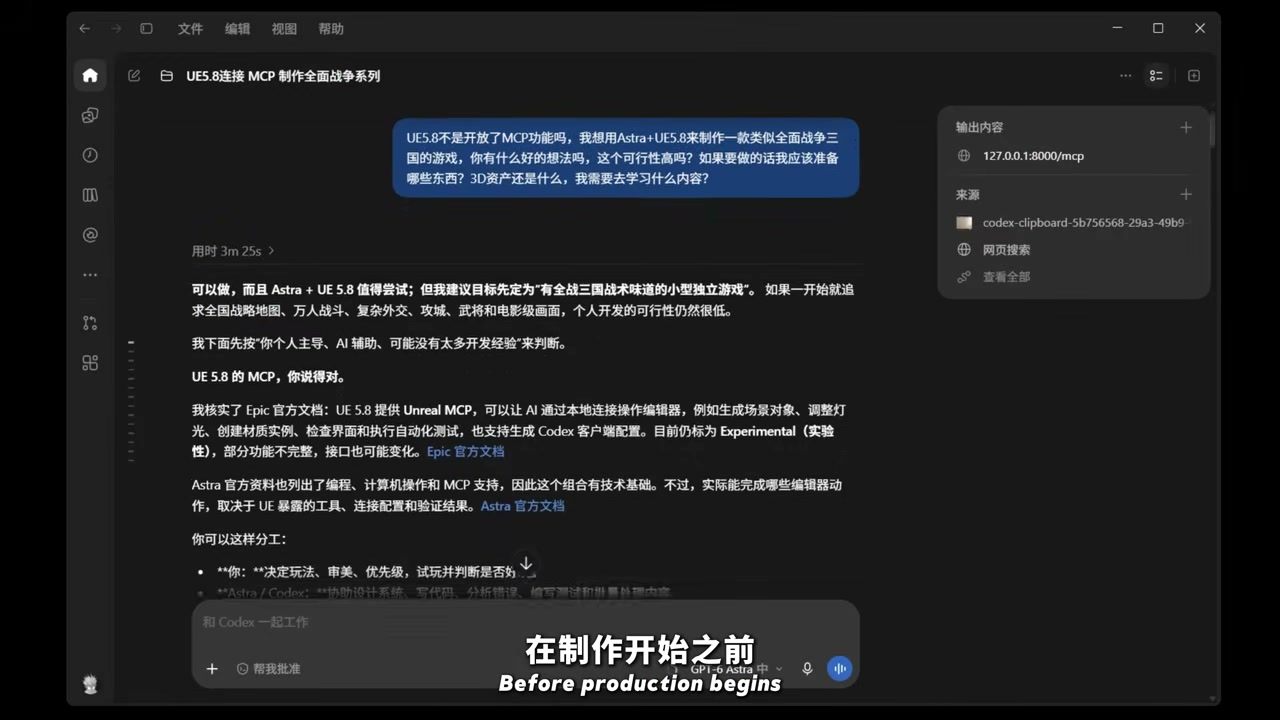Click the right panel vertical scrollbar
The image size is (1280, 720).
coord(1212,130)
